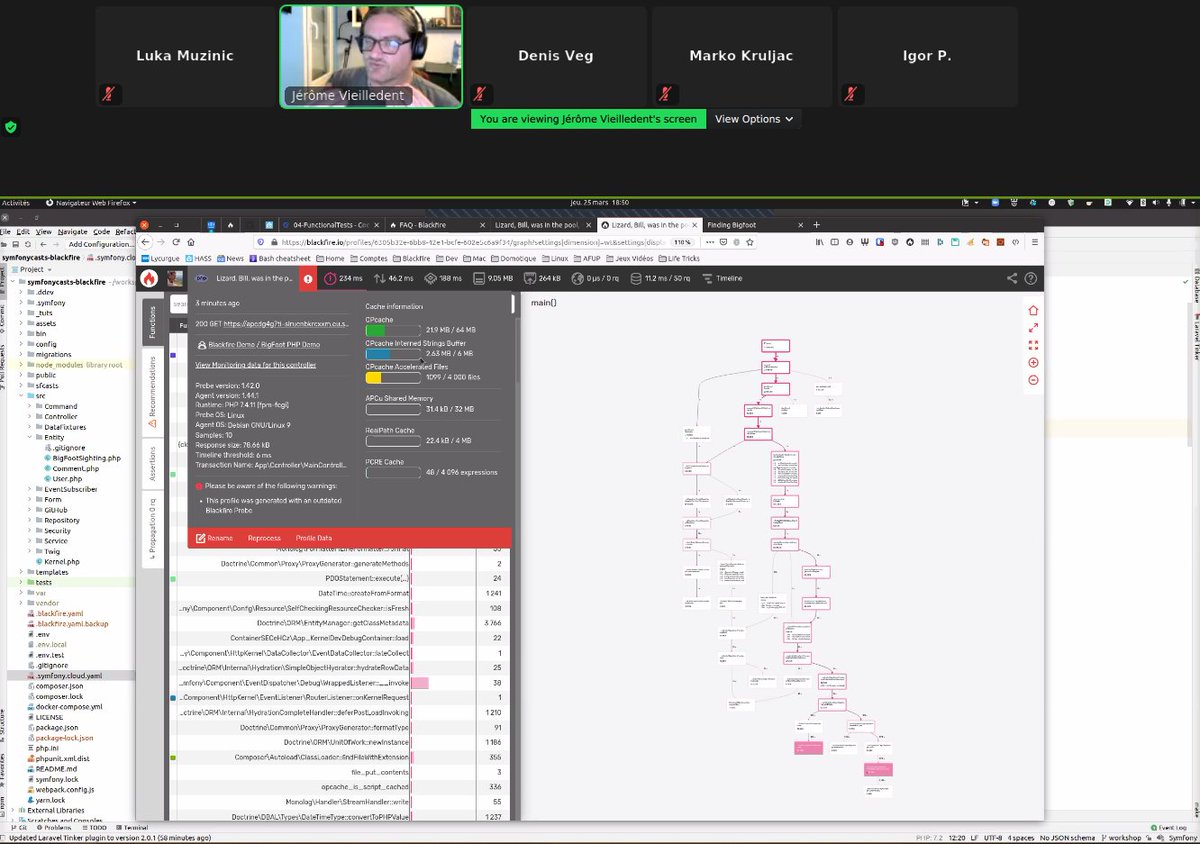The height and width of the screenshot is (844, 1200).
Task: Open Add Configuration dropdown in PhpStorm
Action: tap(101, 244)
